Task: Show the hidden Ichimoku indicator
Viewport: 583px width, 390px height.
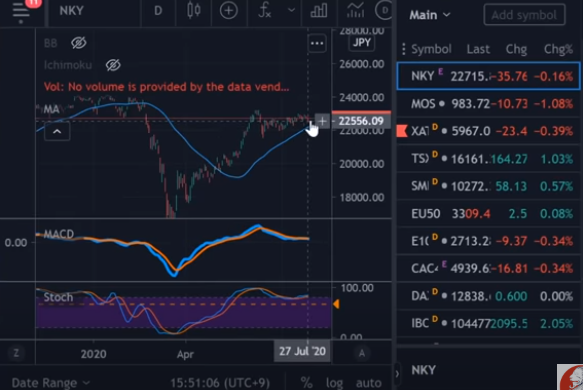Action: pyautogui.click(x=113, y=65)
